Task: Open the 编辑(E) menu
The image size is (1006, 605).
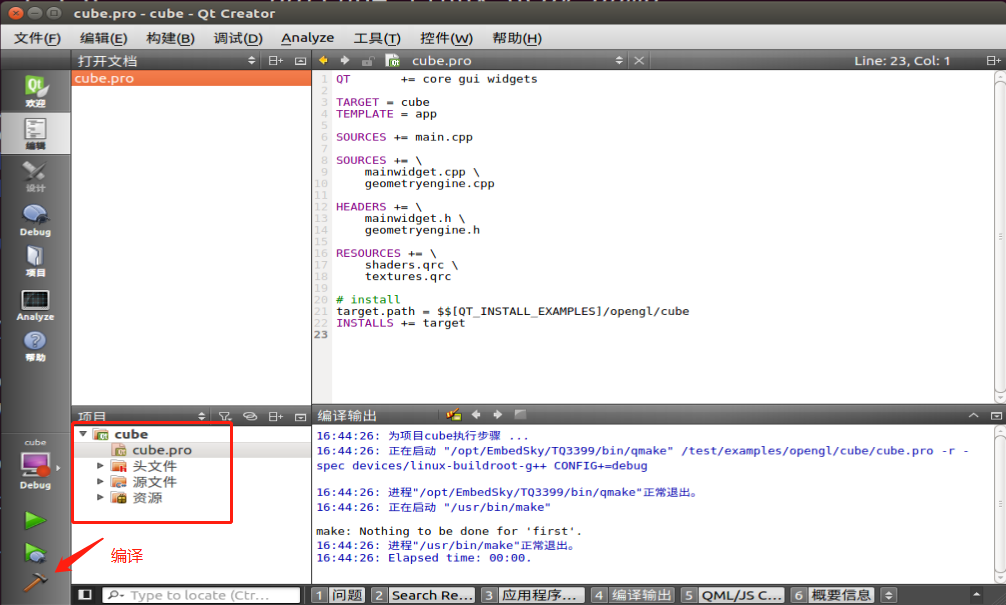Action: pos(103,38)
